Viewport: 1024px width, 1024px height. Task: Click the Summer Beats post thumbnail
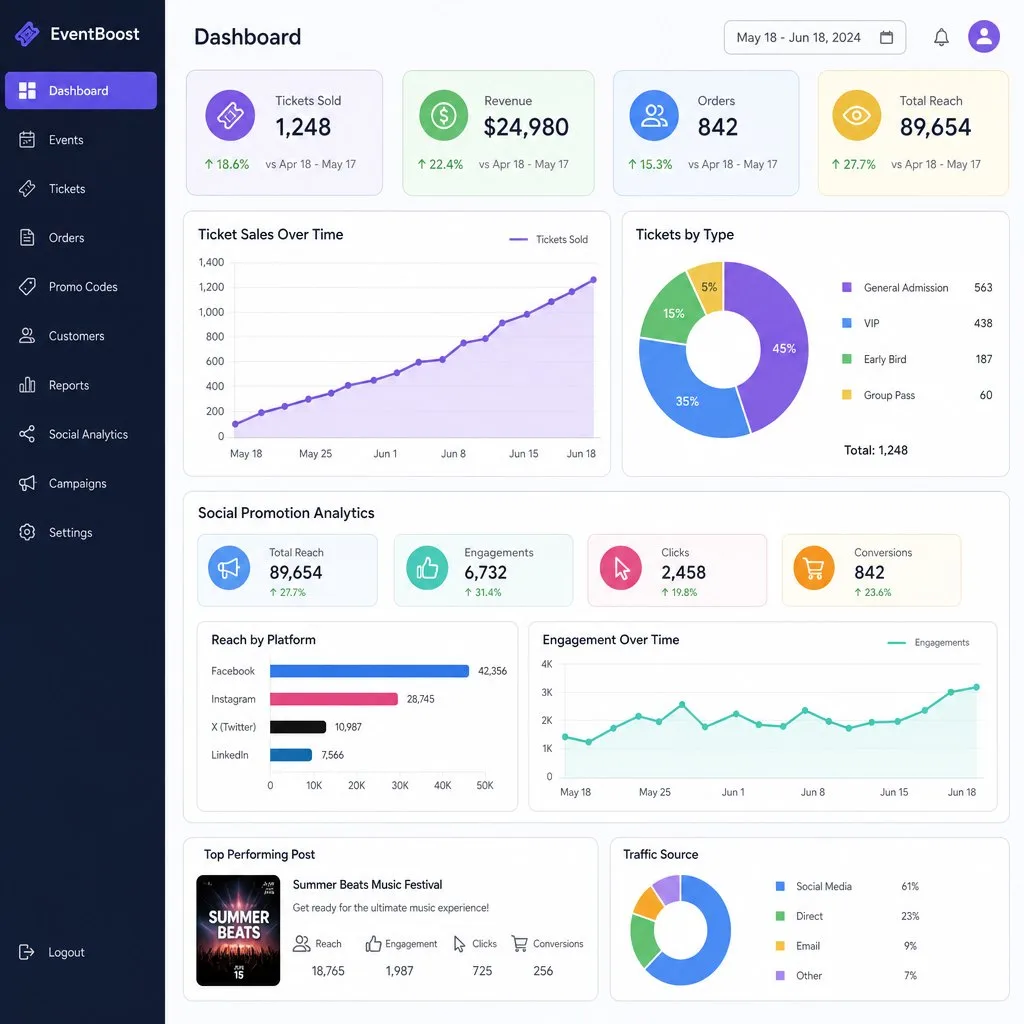pyautogui.click(x=238, y=930)
